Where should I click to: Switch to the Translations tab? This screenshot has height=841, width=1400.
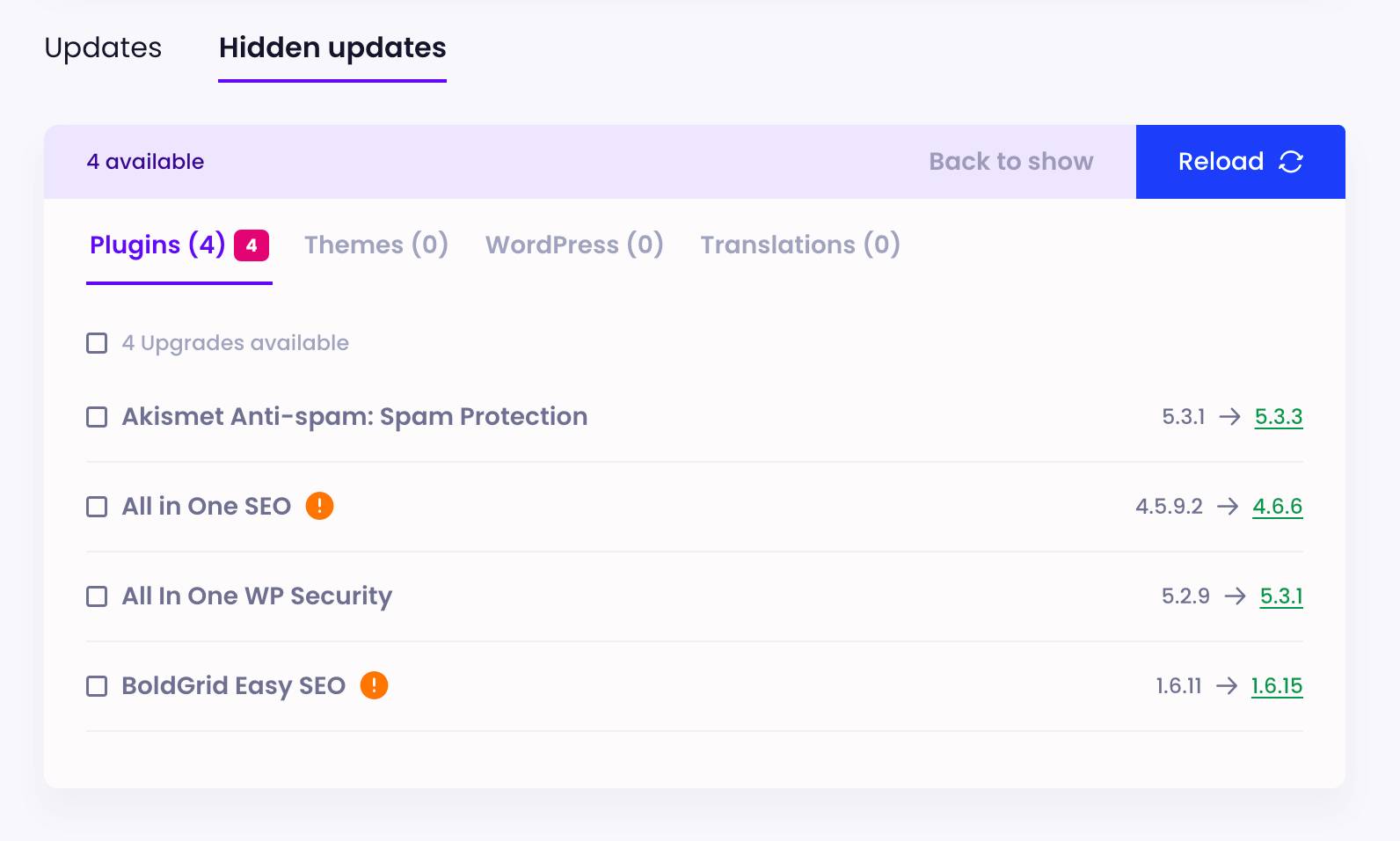(x=799, y=245)
